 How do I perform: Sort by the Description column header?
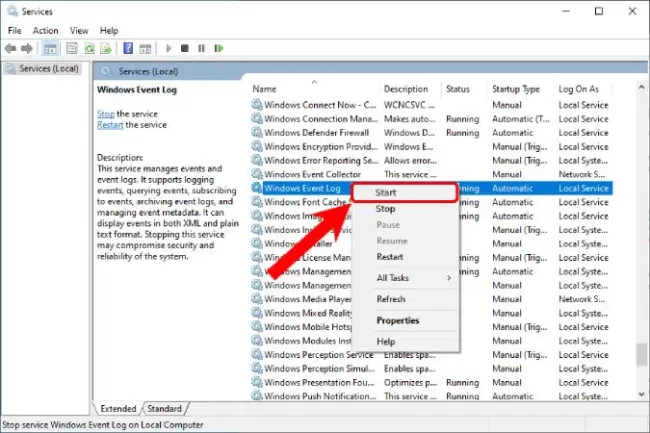(x=410, y=89)
